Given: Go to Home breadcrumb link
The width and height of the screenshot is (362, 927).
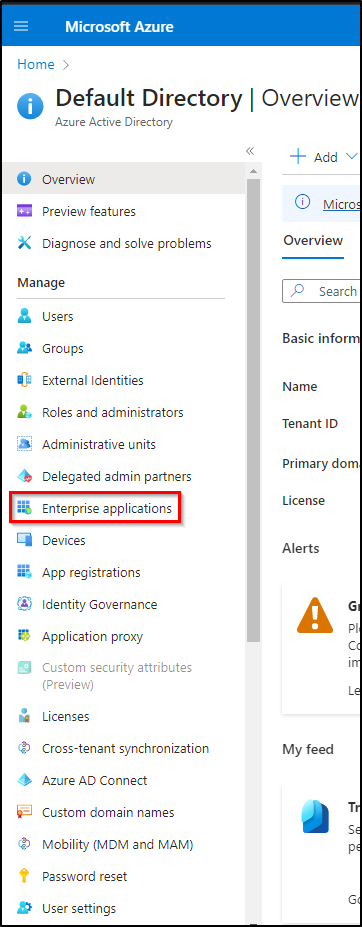Looking at the screenshot, I should tap(35, 64).
